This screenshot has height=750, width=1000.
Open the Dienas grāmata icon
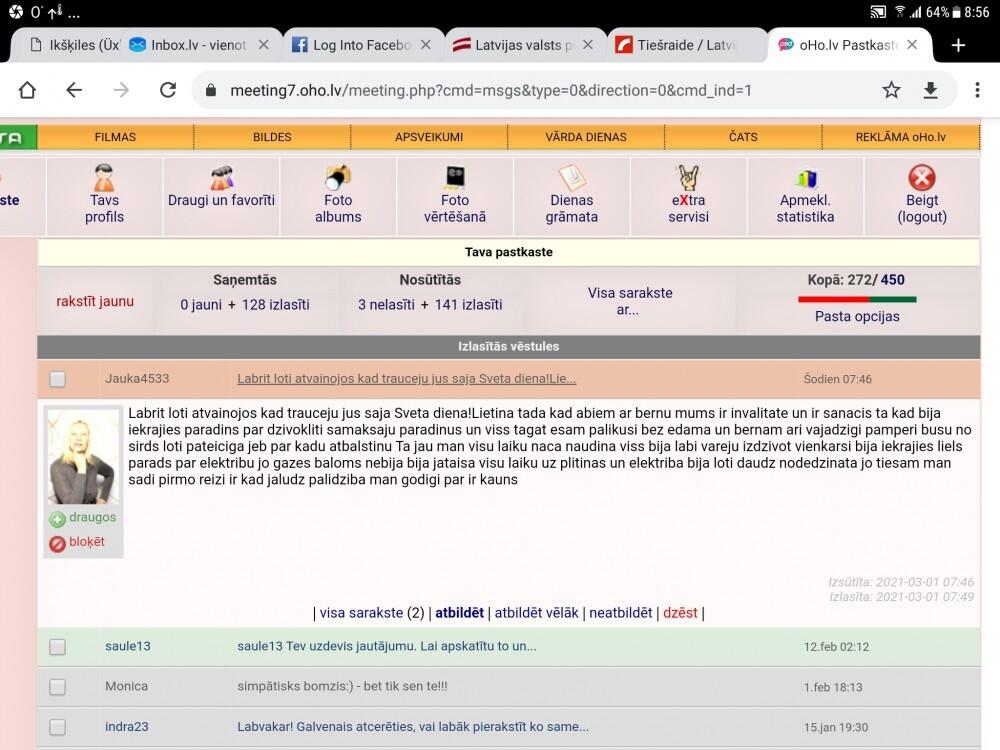click(572, 178)
